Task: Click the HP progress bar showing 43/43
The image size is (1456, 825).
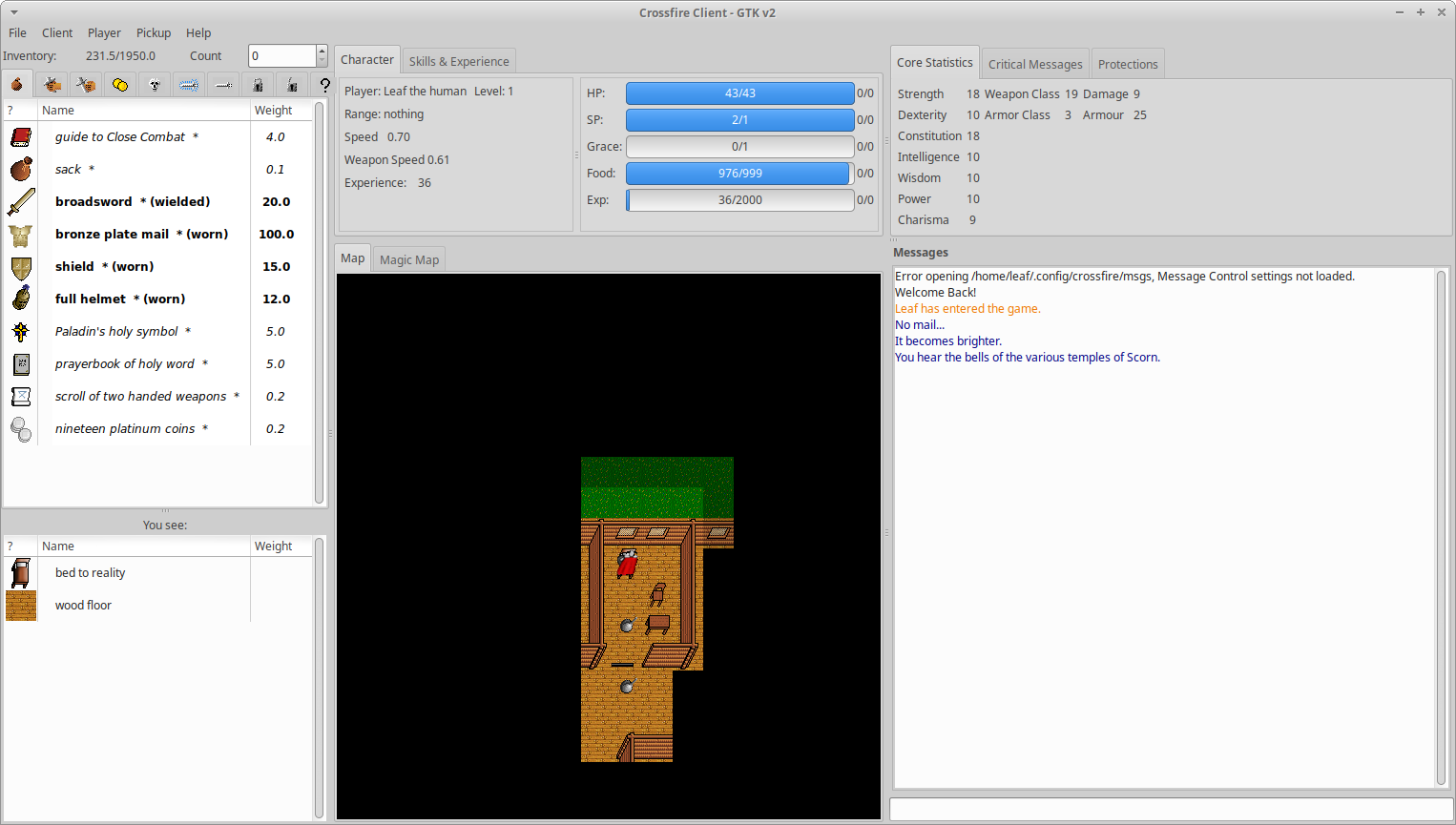Action: [x=740, y=93]
